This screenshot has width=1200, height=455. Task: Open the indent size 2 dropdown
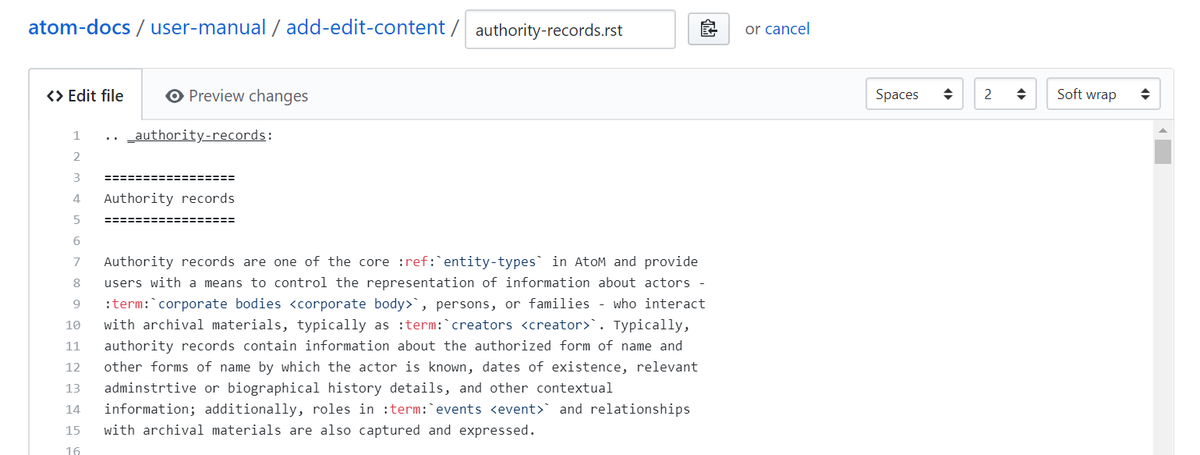click(x=1005, y=94)
